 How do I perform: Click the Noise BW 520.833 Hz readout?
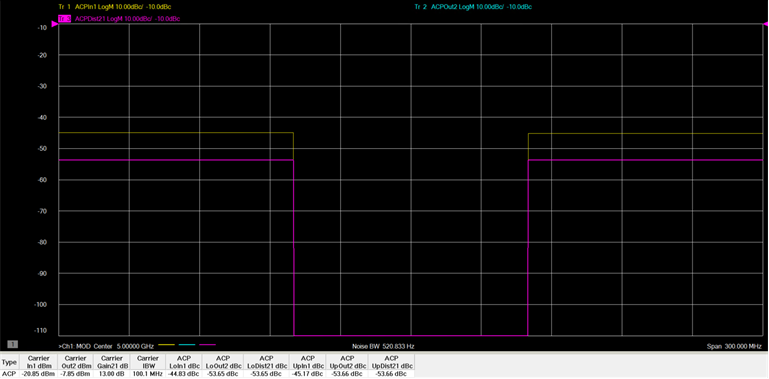click(383, 346)
